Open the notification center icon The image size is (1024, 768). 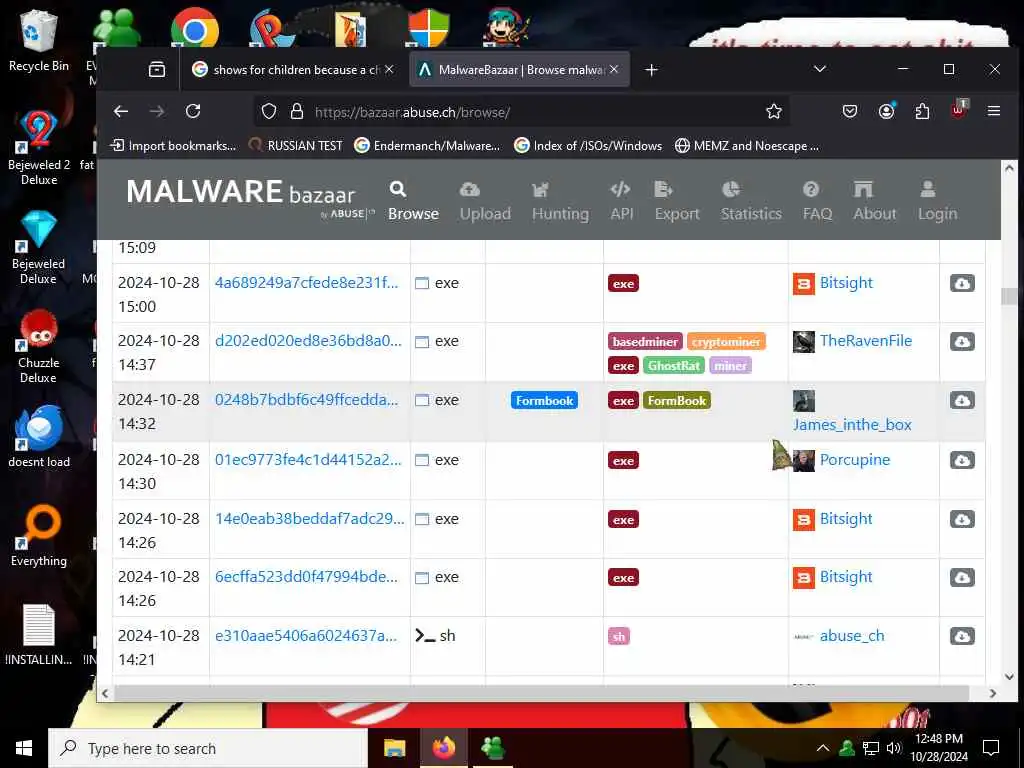tap(991, 748)
